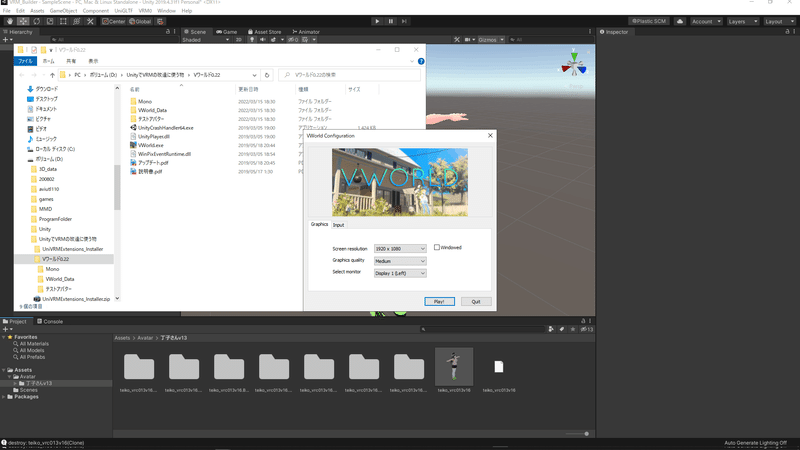Pause the Unity game playback
800x450 pixels.
pyautogui.click(x=391, y=21)
